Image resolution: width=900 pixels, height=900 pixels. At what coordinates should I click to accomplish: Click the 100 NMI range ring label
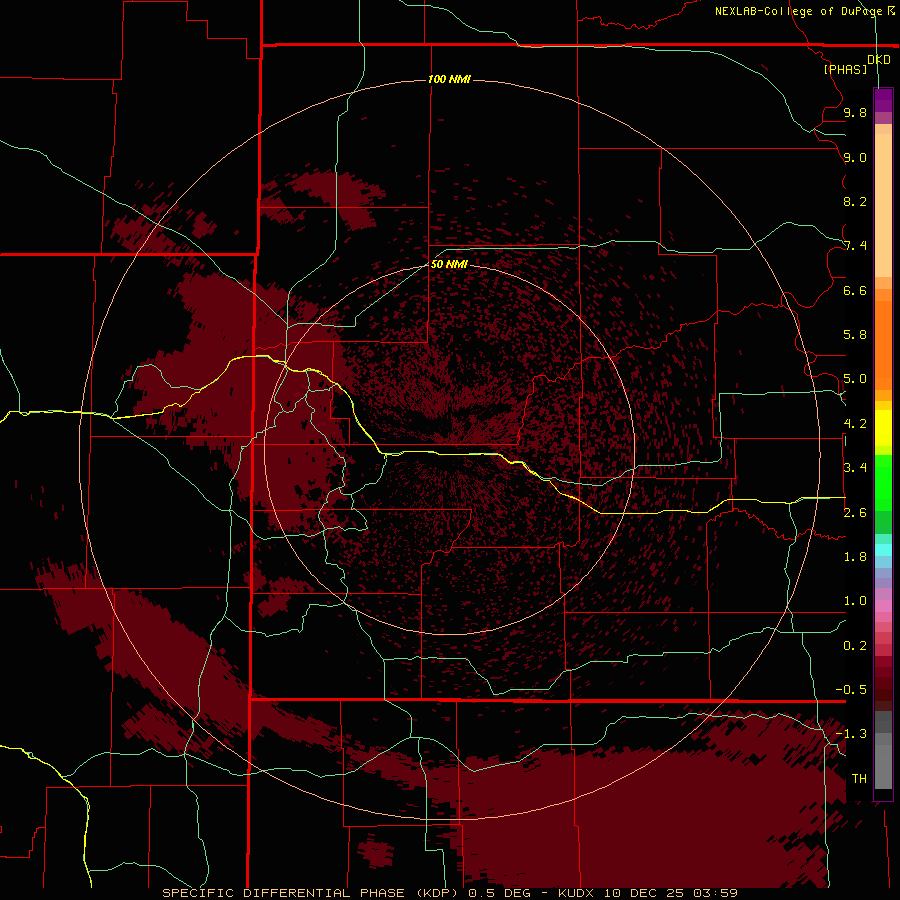point(449,79)
